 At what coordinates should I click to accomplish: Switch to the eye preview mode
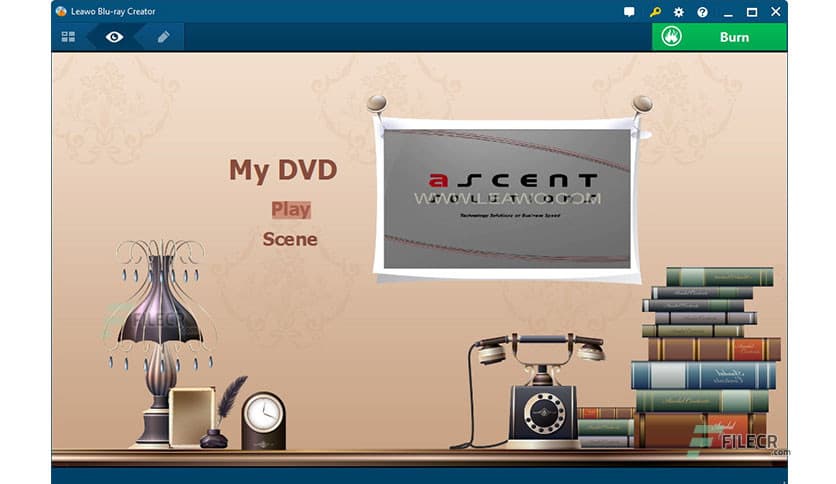coord(114,37)
